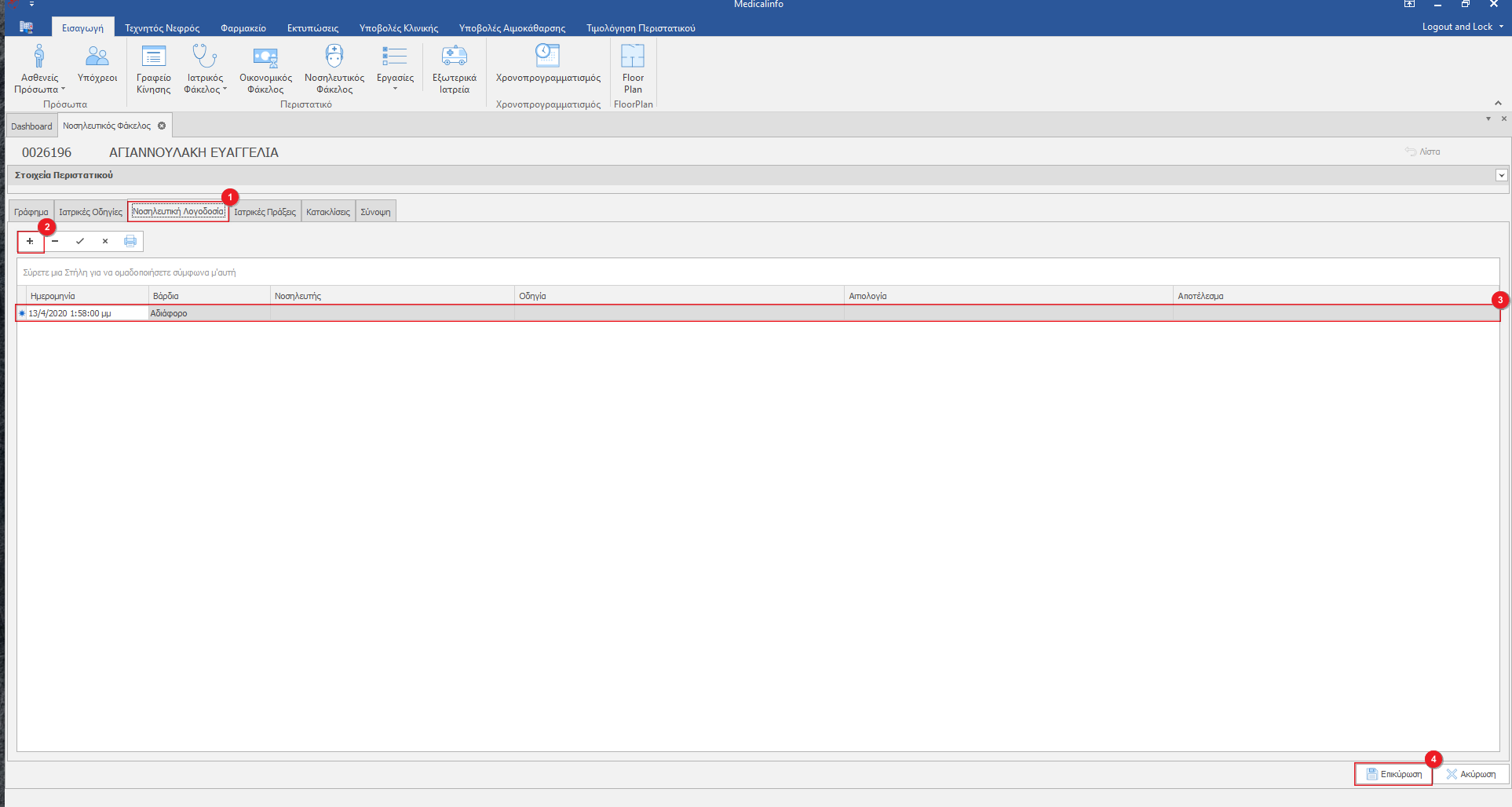Click the Ακύρωση cancel button

1471,774
